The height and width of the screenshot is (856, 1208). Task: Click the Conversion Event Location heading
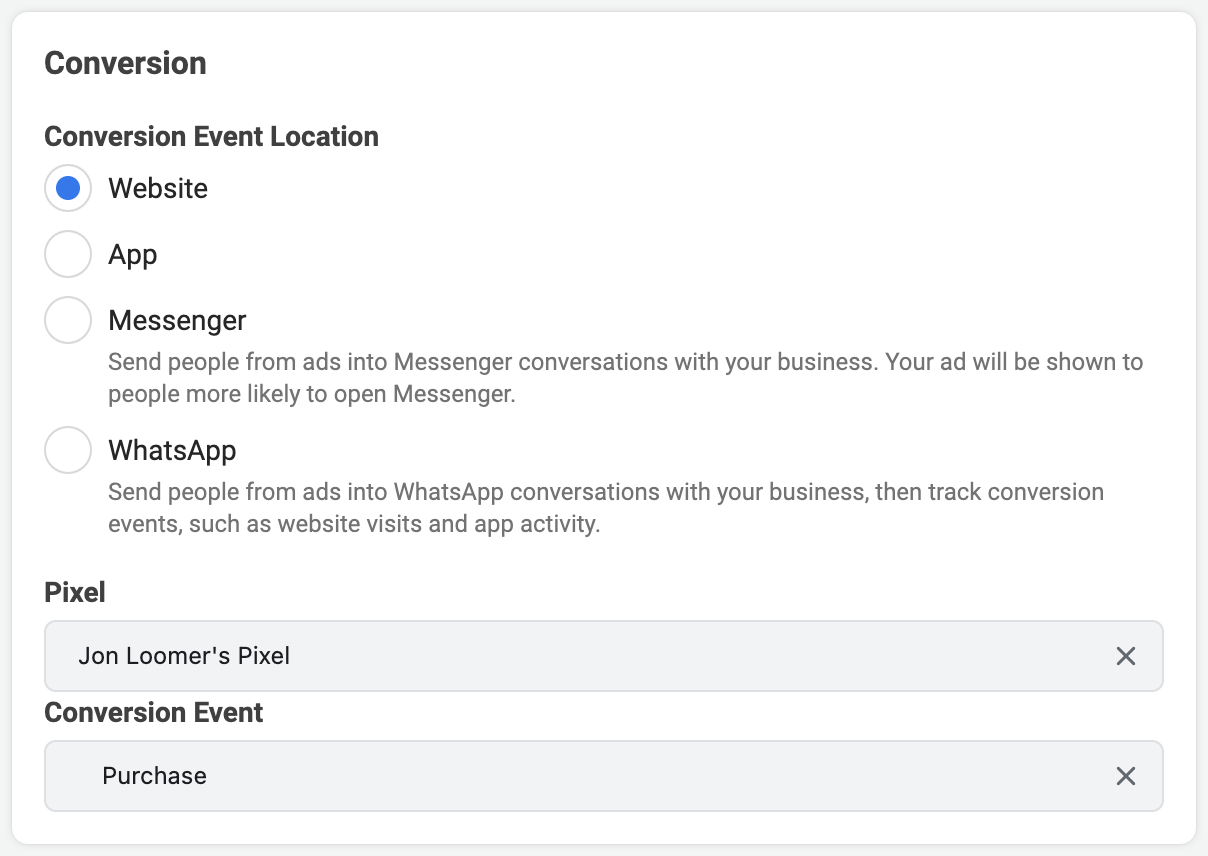(x=212, y=136)
